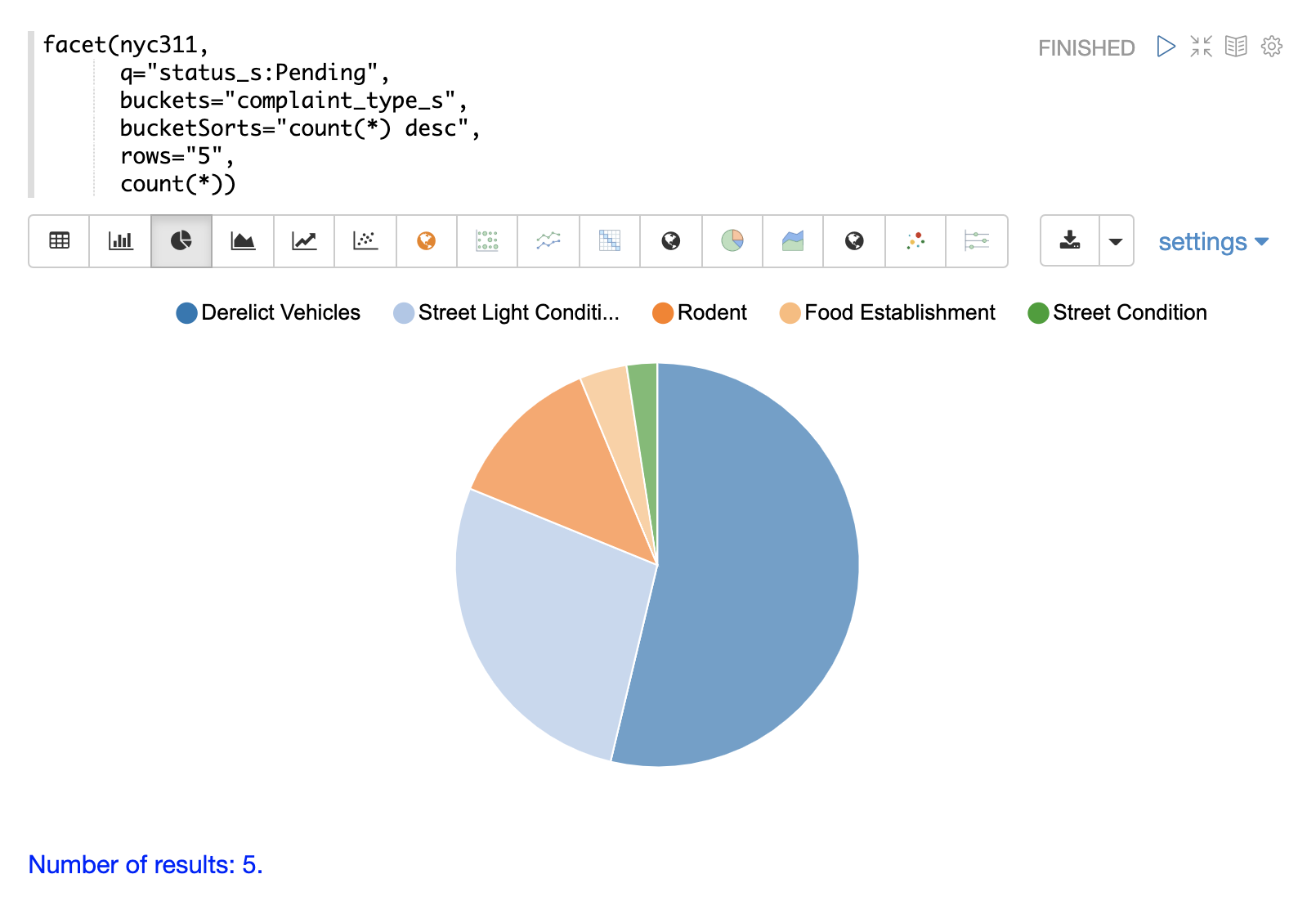Pick the scatter chart visualization

coord(365,241)
